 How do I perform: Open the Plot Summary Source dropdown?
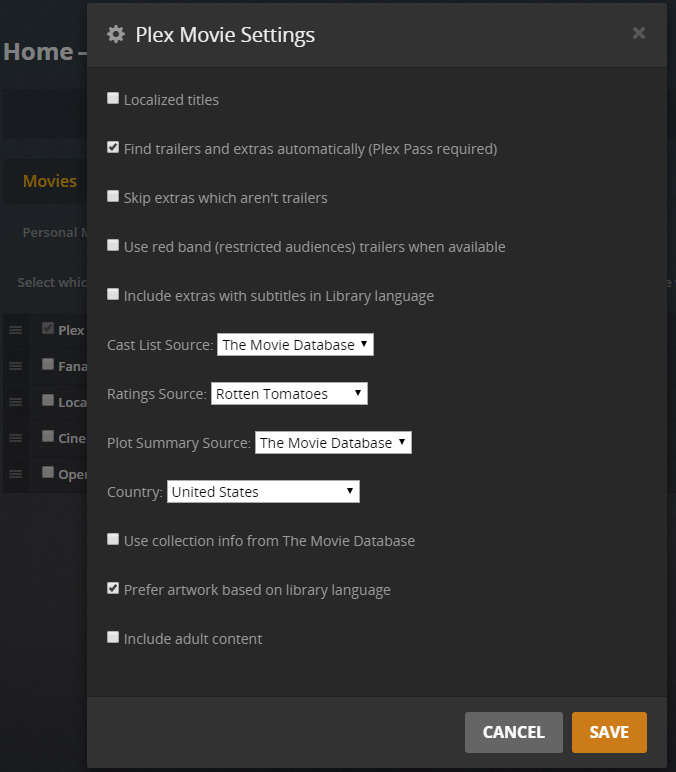[333, 443]
